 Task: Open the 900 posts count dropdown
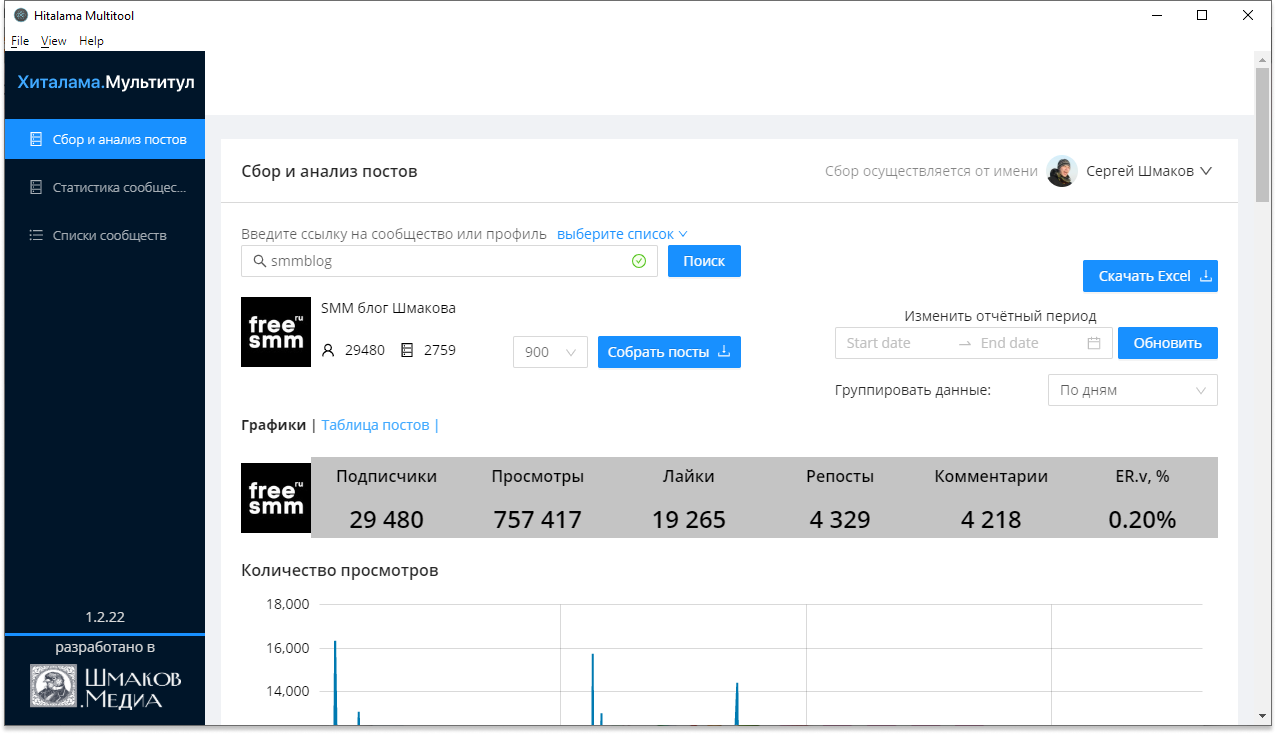tap(550, 352)
